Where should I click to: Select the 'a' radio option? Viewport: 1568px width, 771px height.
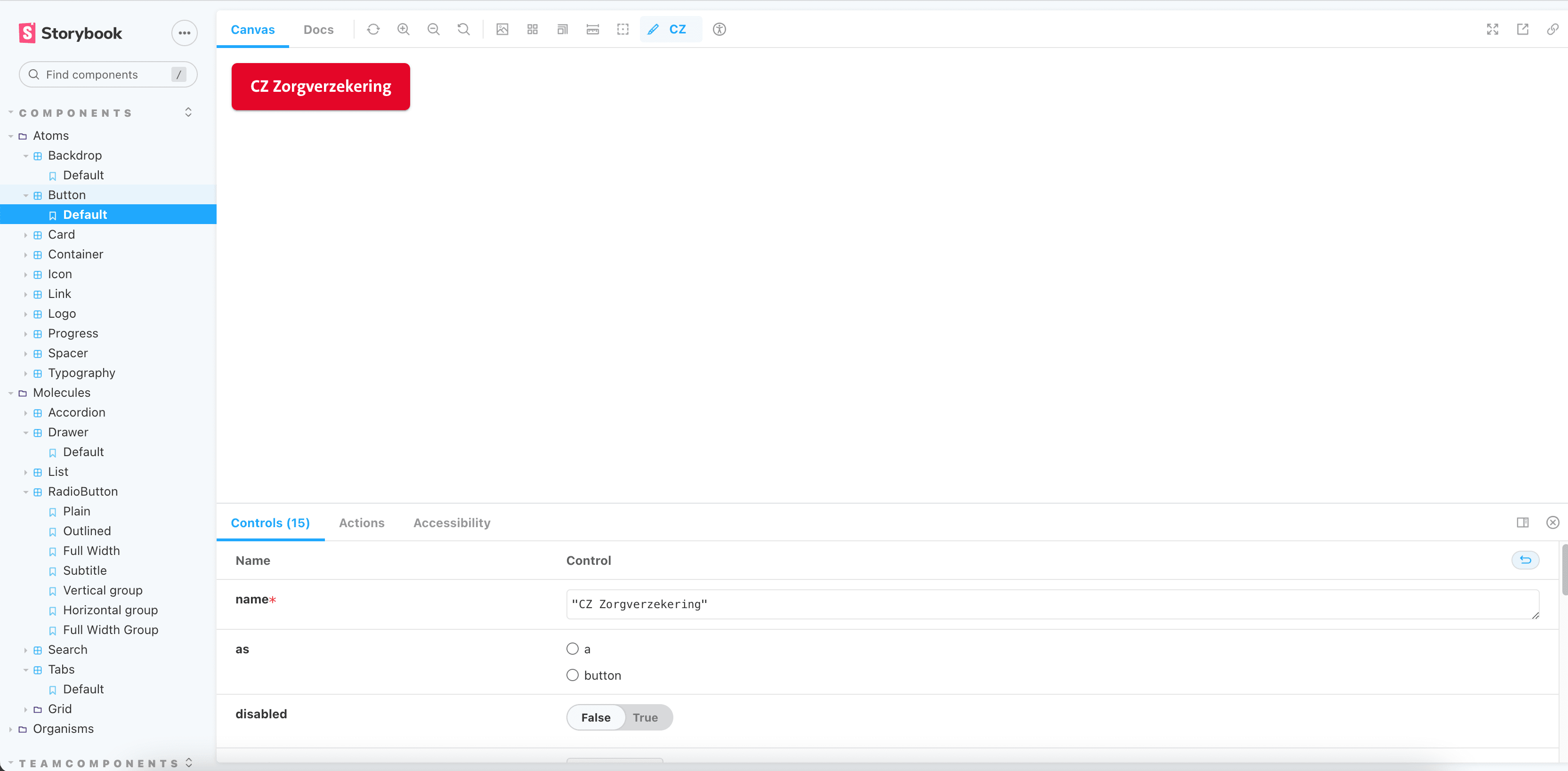[x=572, y=649]
